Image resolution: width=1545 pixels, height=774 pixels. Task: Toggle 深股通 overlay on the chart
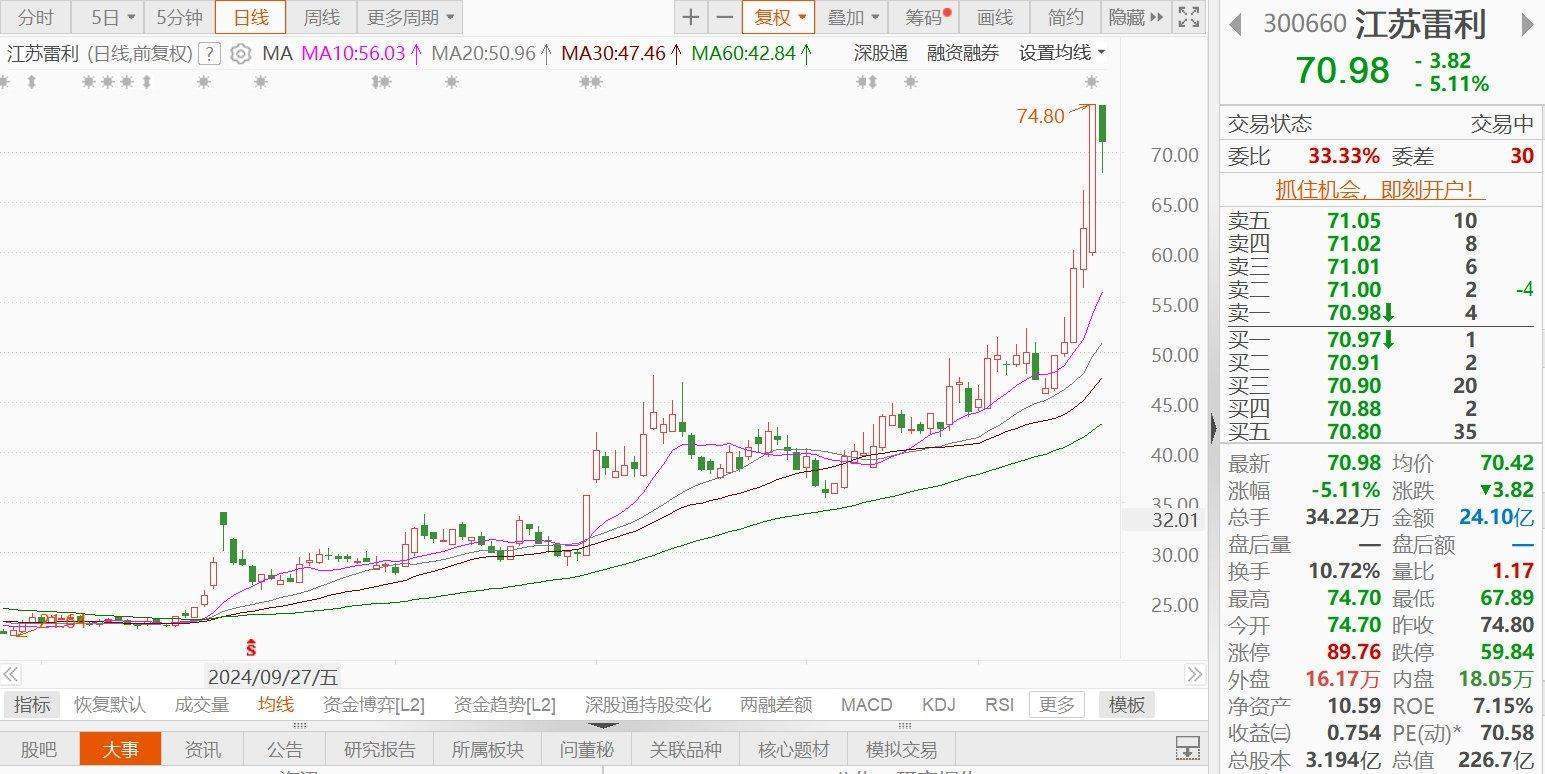(880, 53)
